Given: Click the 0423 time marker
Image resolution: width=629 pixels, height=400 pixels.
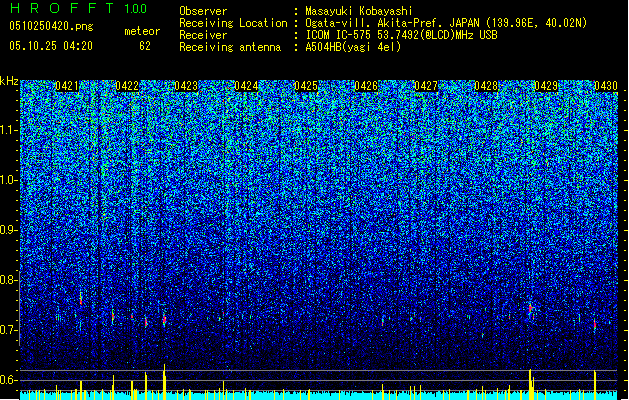Looking at the screenshot, I should [x=186, y=86].
